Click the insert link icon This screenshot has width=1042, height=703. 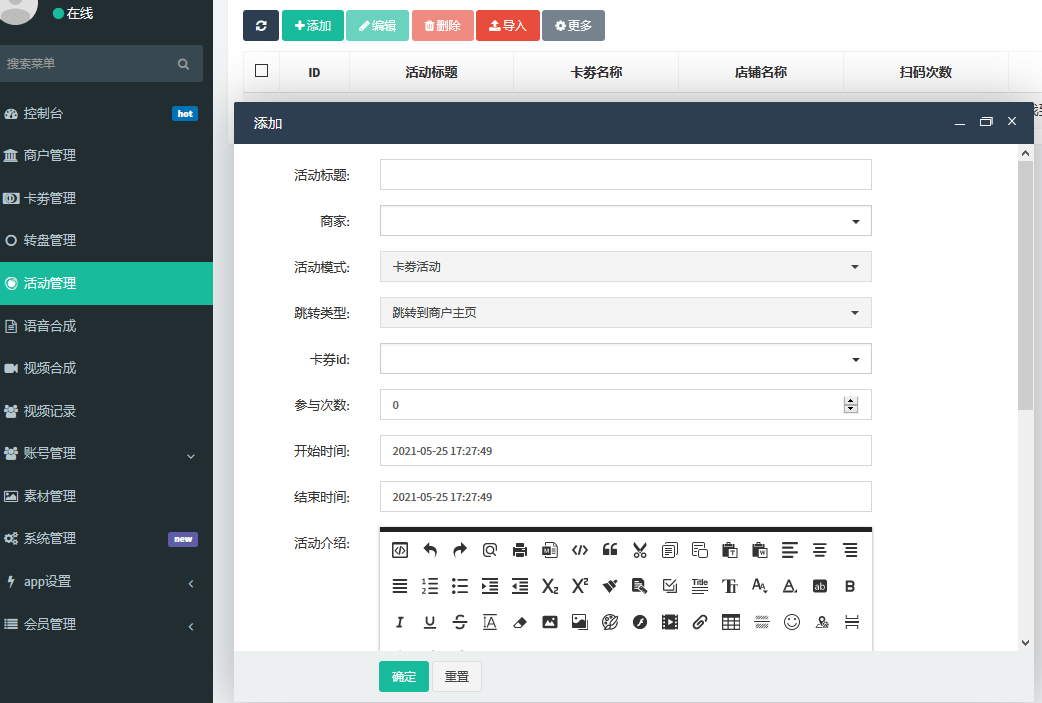(x=700, y=622)
